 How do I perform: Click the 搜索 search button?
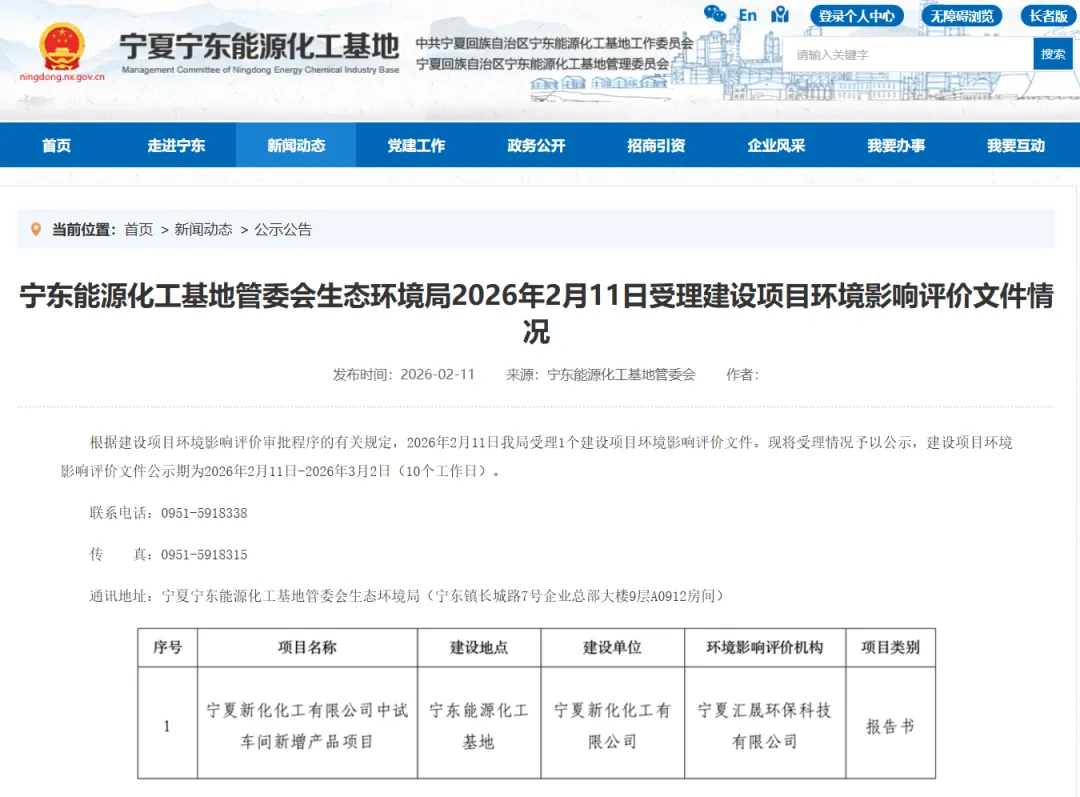[x=1053, y=54]
